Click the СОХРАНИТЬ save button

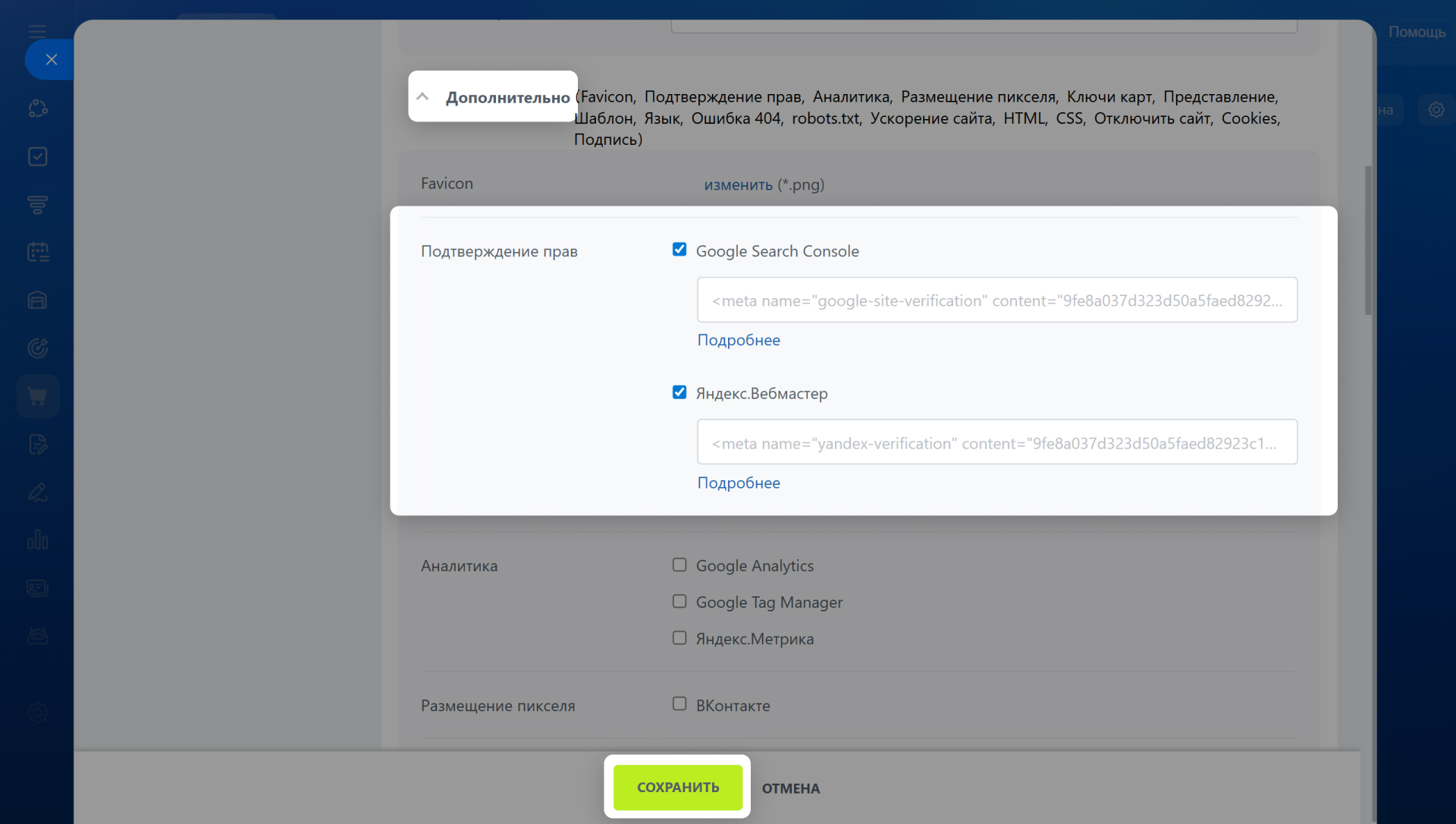678,788
